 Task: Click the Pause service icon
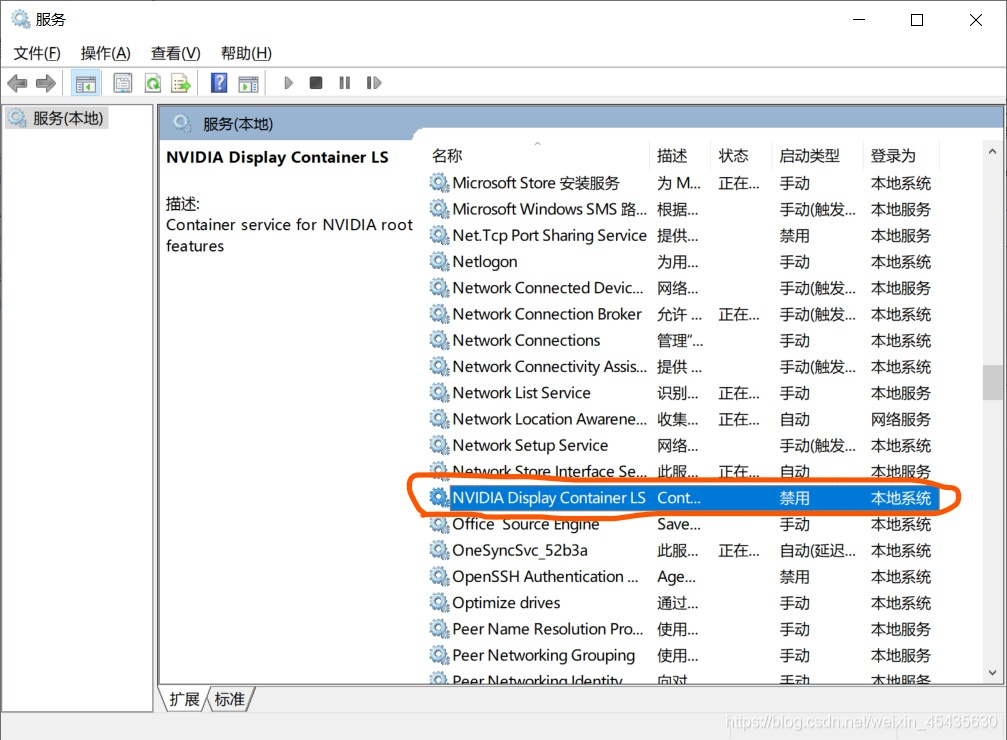(x=345, y=83)
